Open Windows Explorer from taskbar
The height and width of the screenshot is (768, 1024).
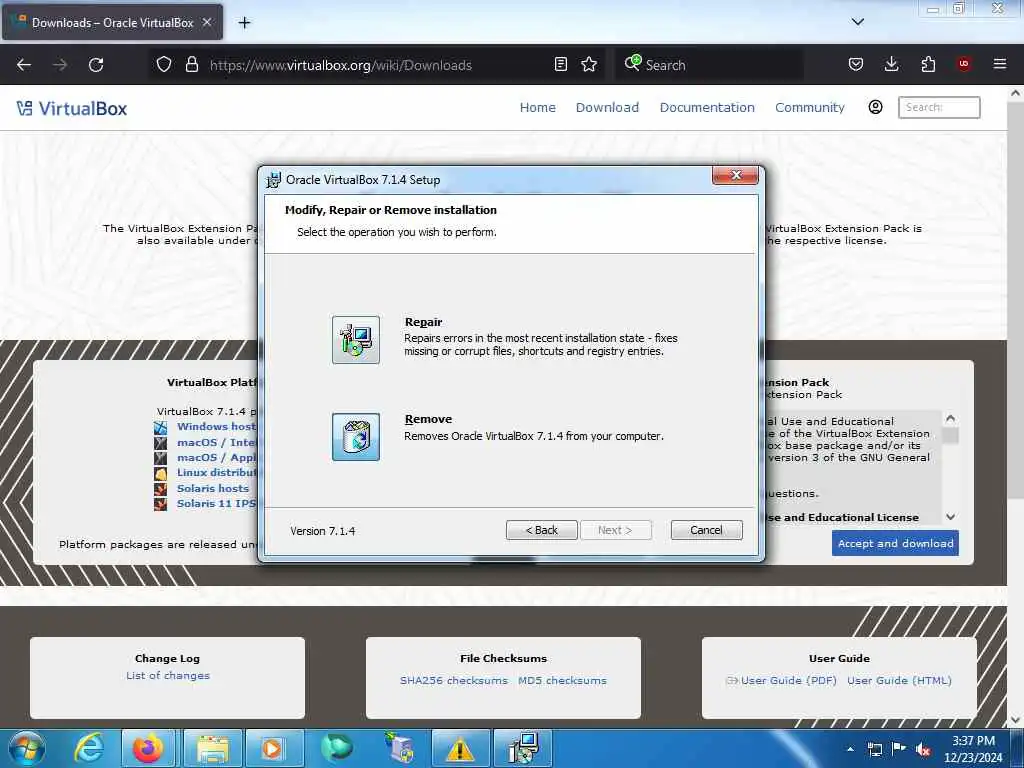coord(212,748)
